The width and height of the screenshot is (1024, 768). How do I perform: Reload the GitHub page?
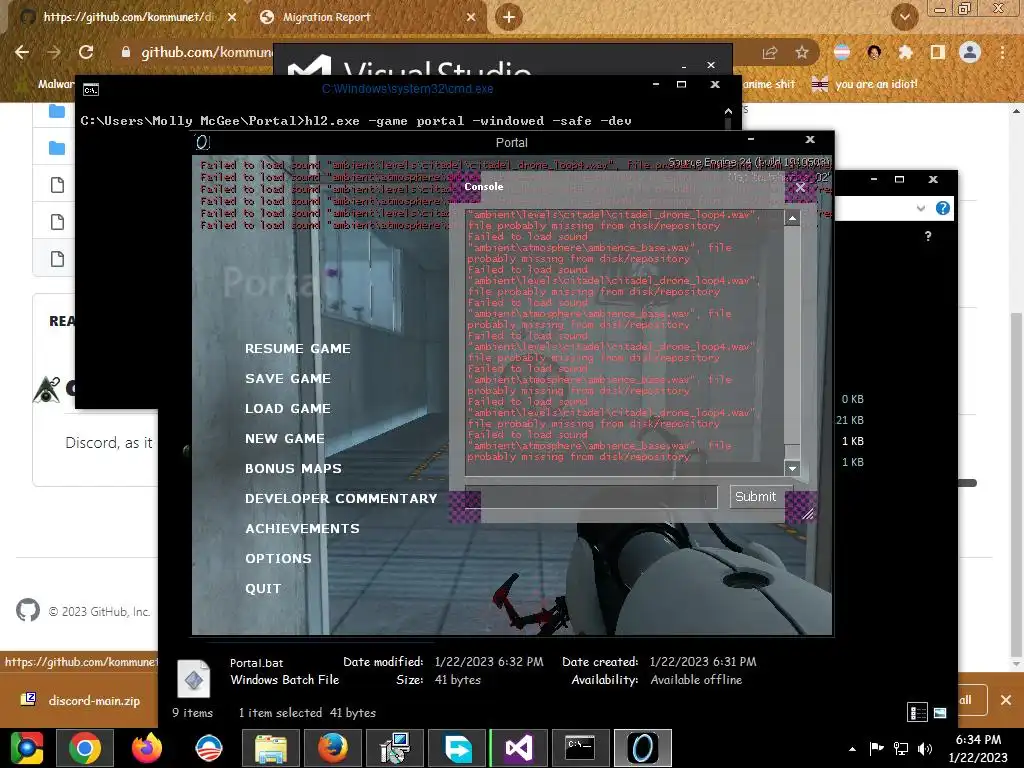tap(86, 52)
